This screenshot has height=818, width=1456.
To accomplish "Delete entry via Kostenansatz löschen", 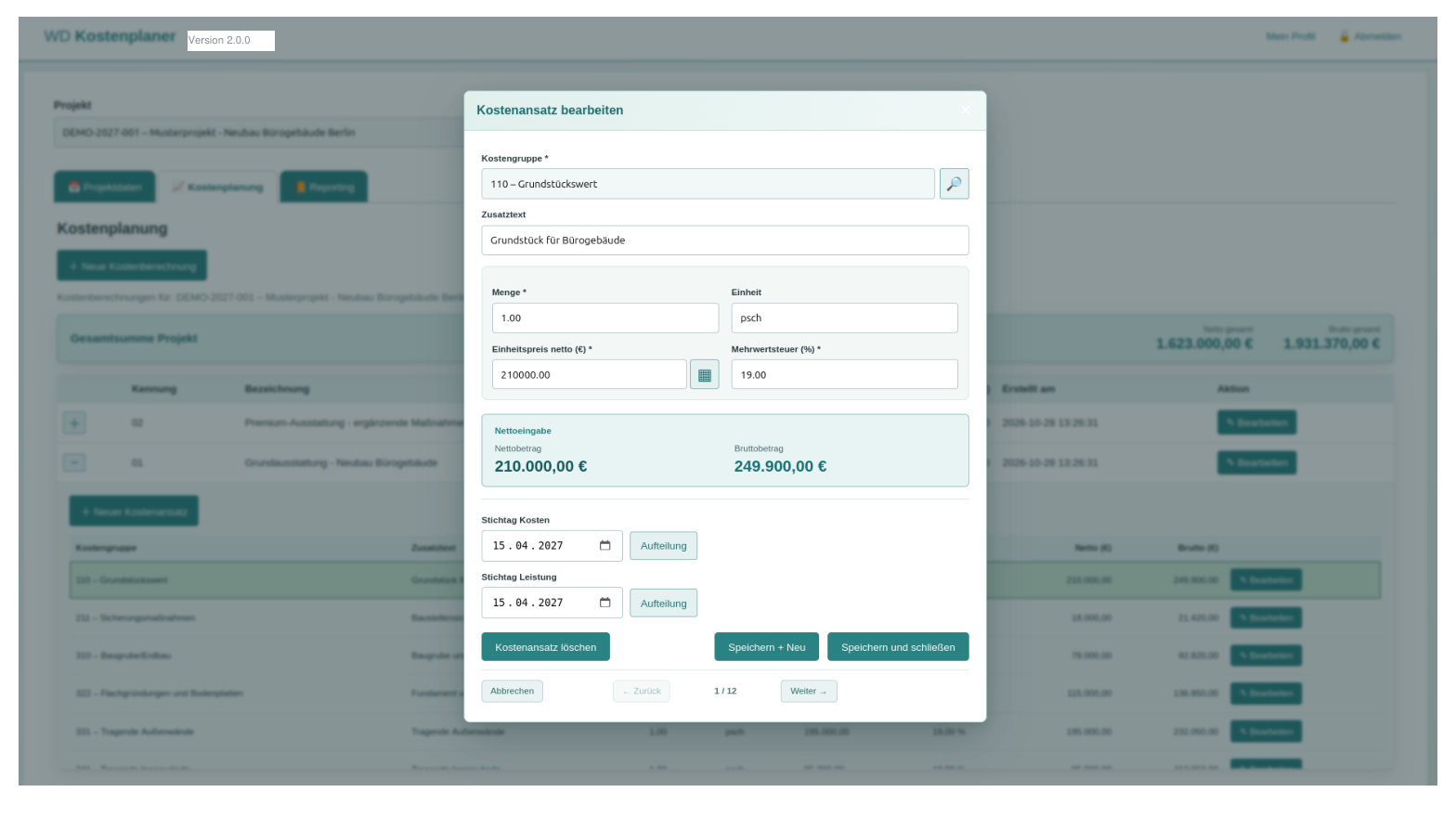I will point(545,647).
